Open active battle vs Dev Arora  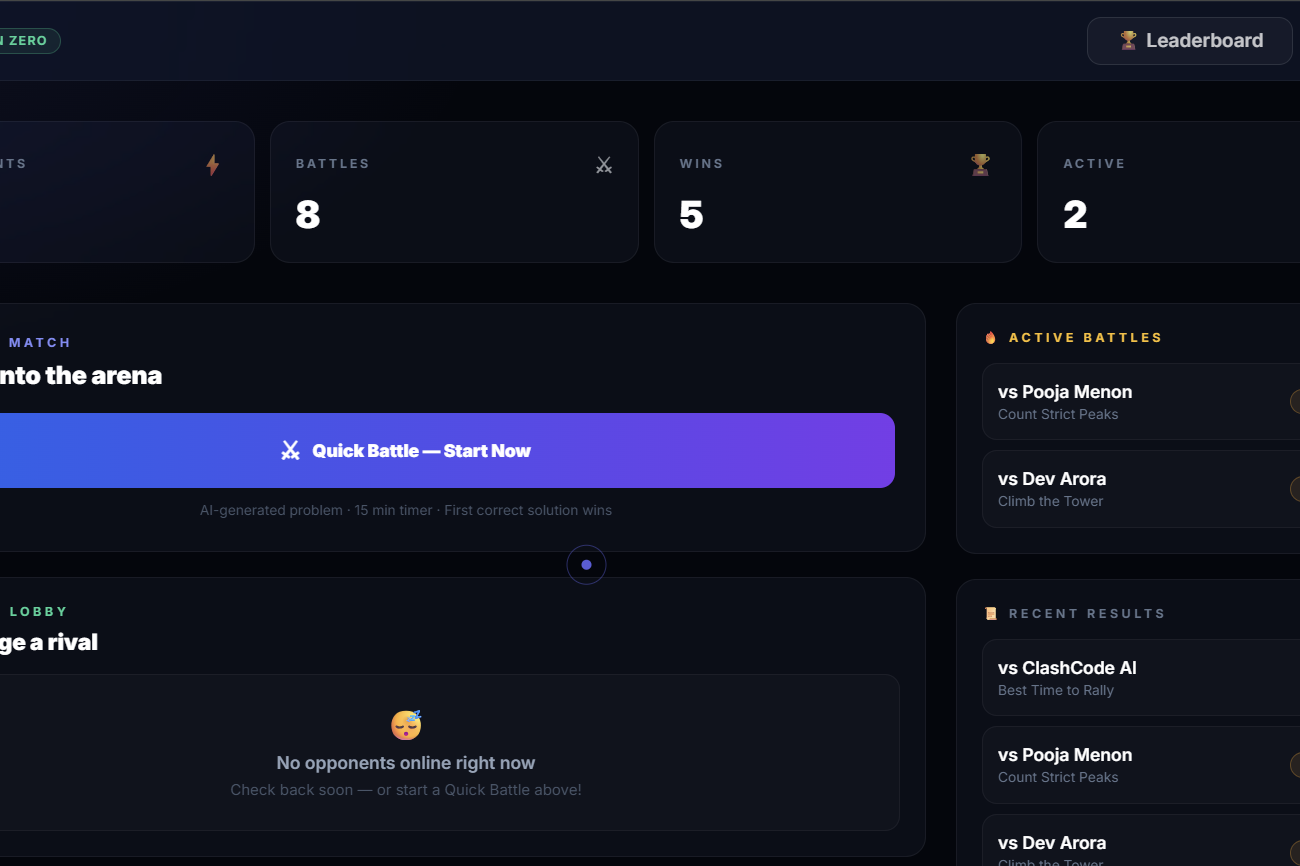tap(1141, 488)
